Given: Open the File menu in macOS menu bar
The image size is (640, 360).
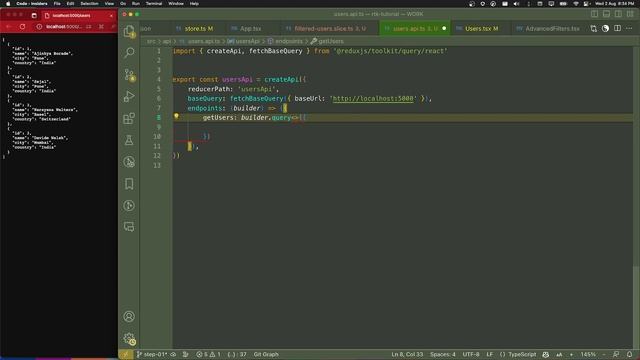Looking at the screenshot, I should point(57,3).
